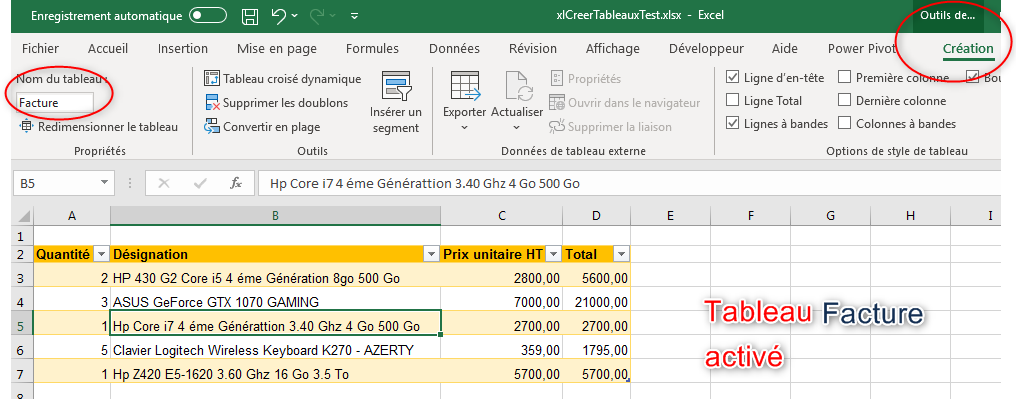
Task: Click the Convertir en plage icon
Action: click(212, 127)
